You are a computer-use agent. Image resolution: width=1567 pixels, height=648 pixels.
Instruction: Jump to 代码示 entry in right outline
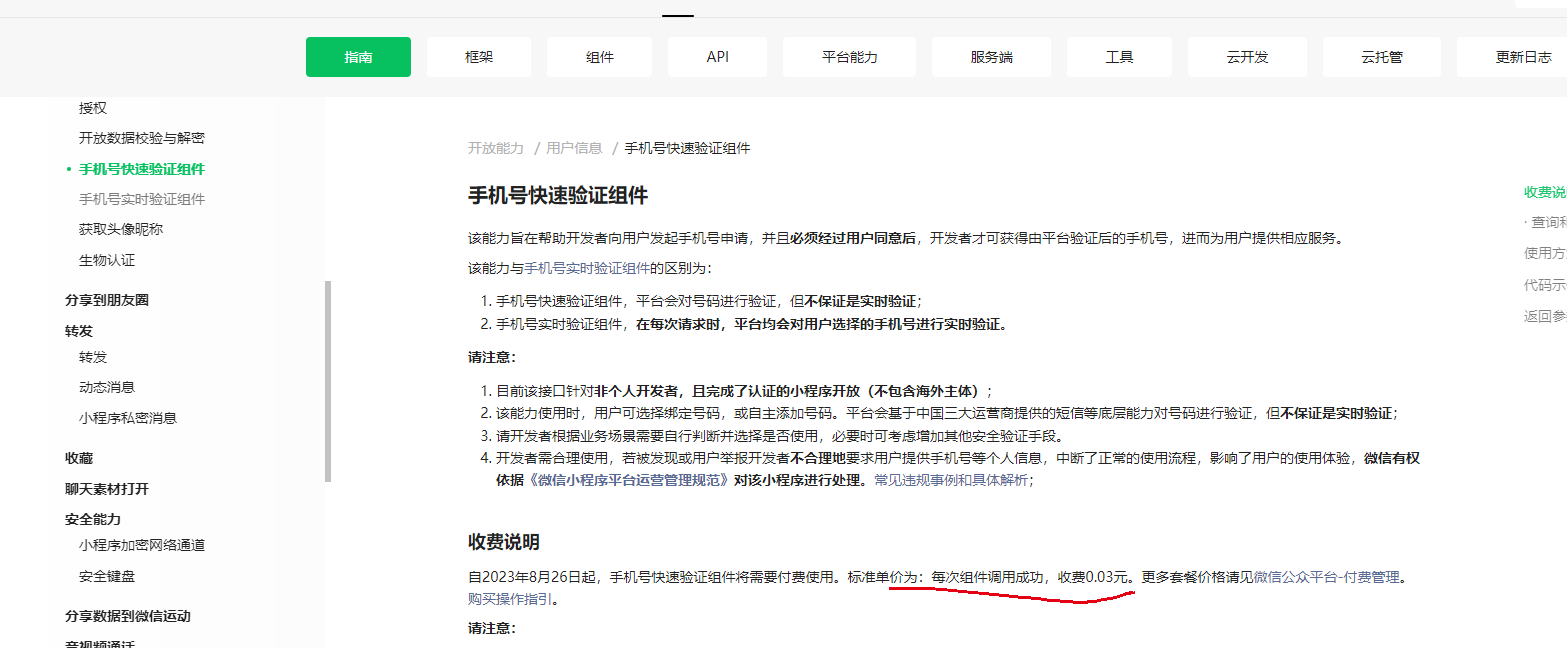1545,285
